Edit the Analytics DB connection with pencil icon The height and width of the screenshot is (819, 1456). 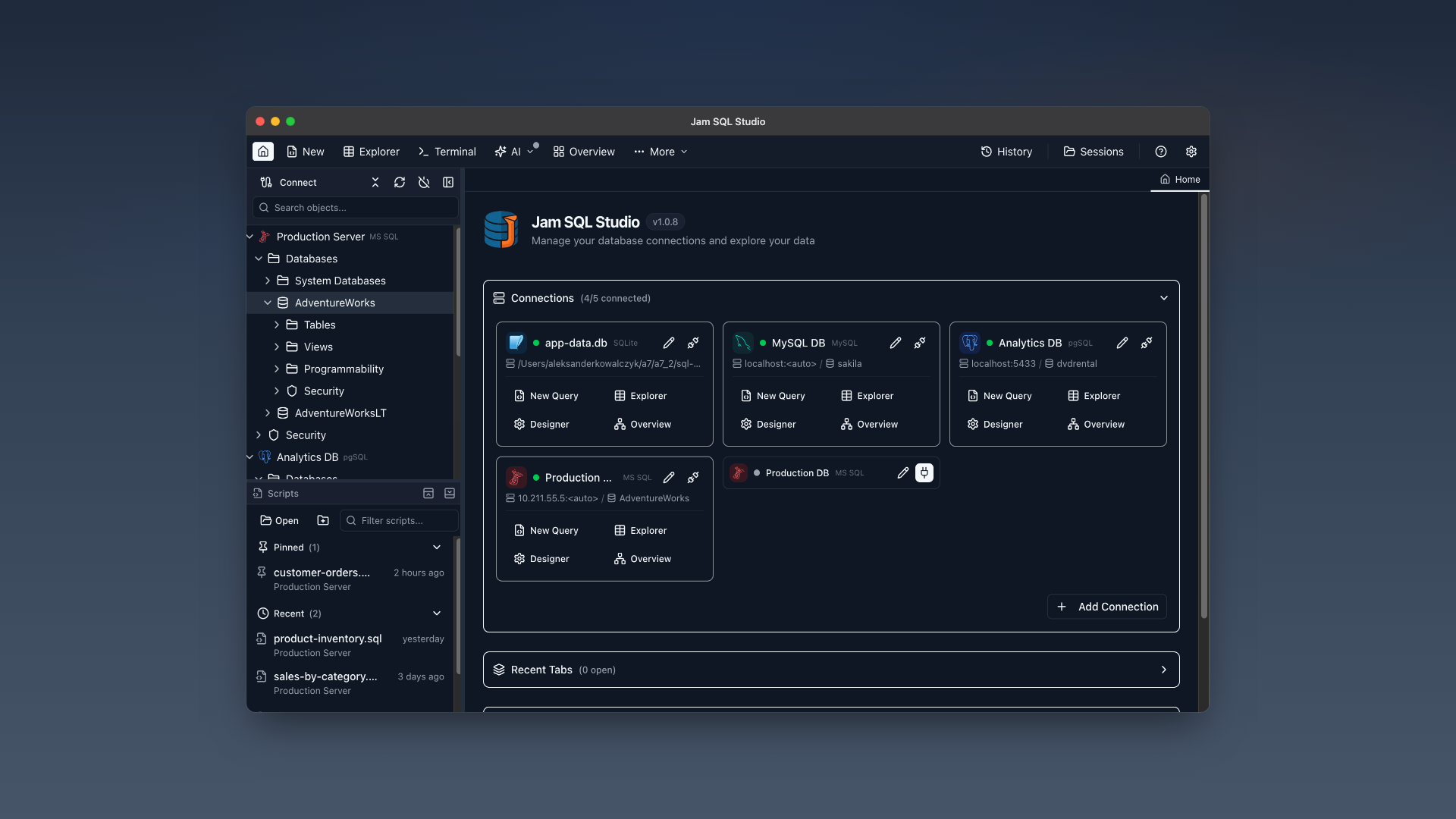[1122, 343]
